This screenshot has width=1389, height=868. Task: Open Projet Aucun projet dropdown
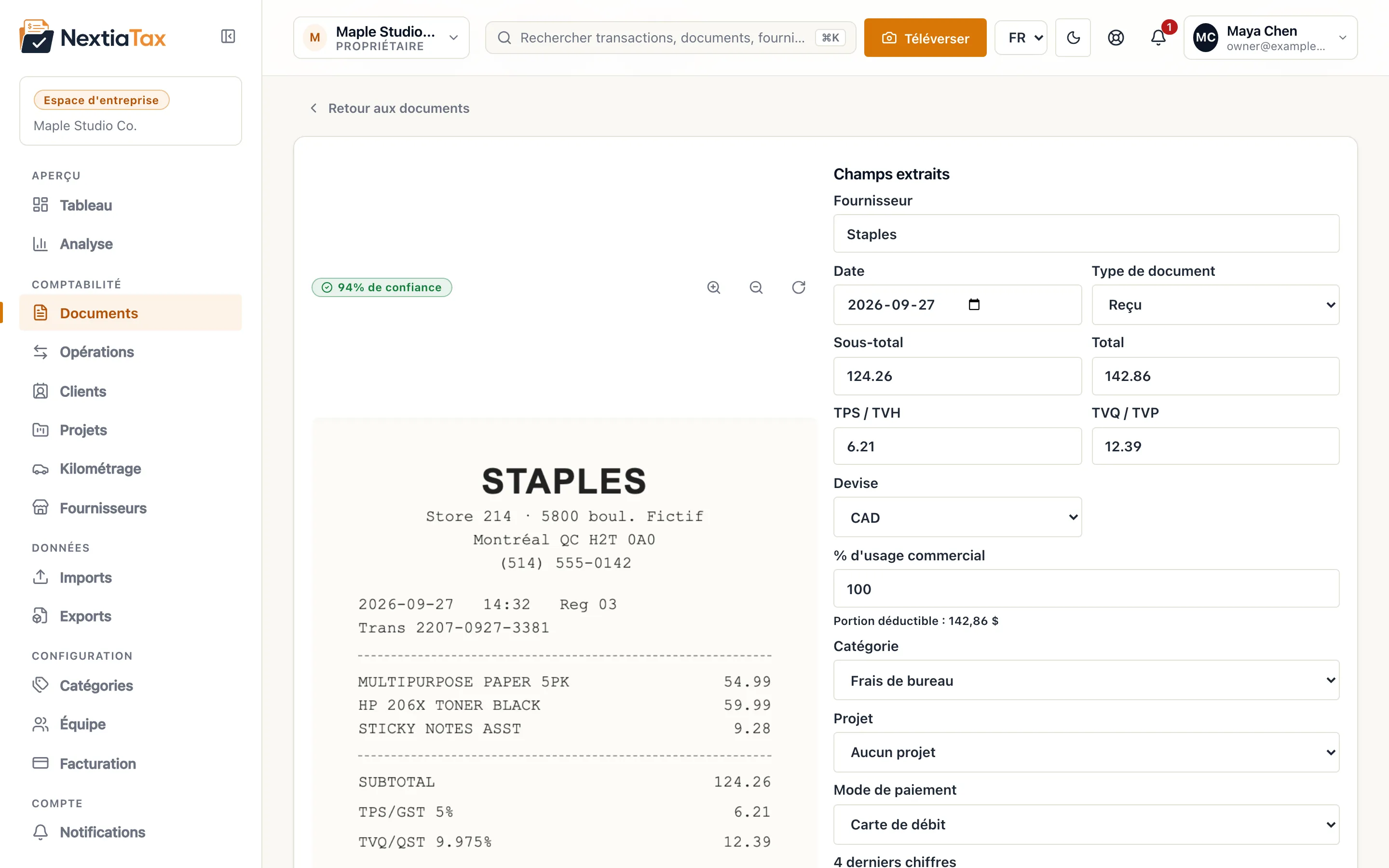point(1086,752)
